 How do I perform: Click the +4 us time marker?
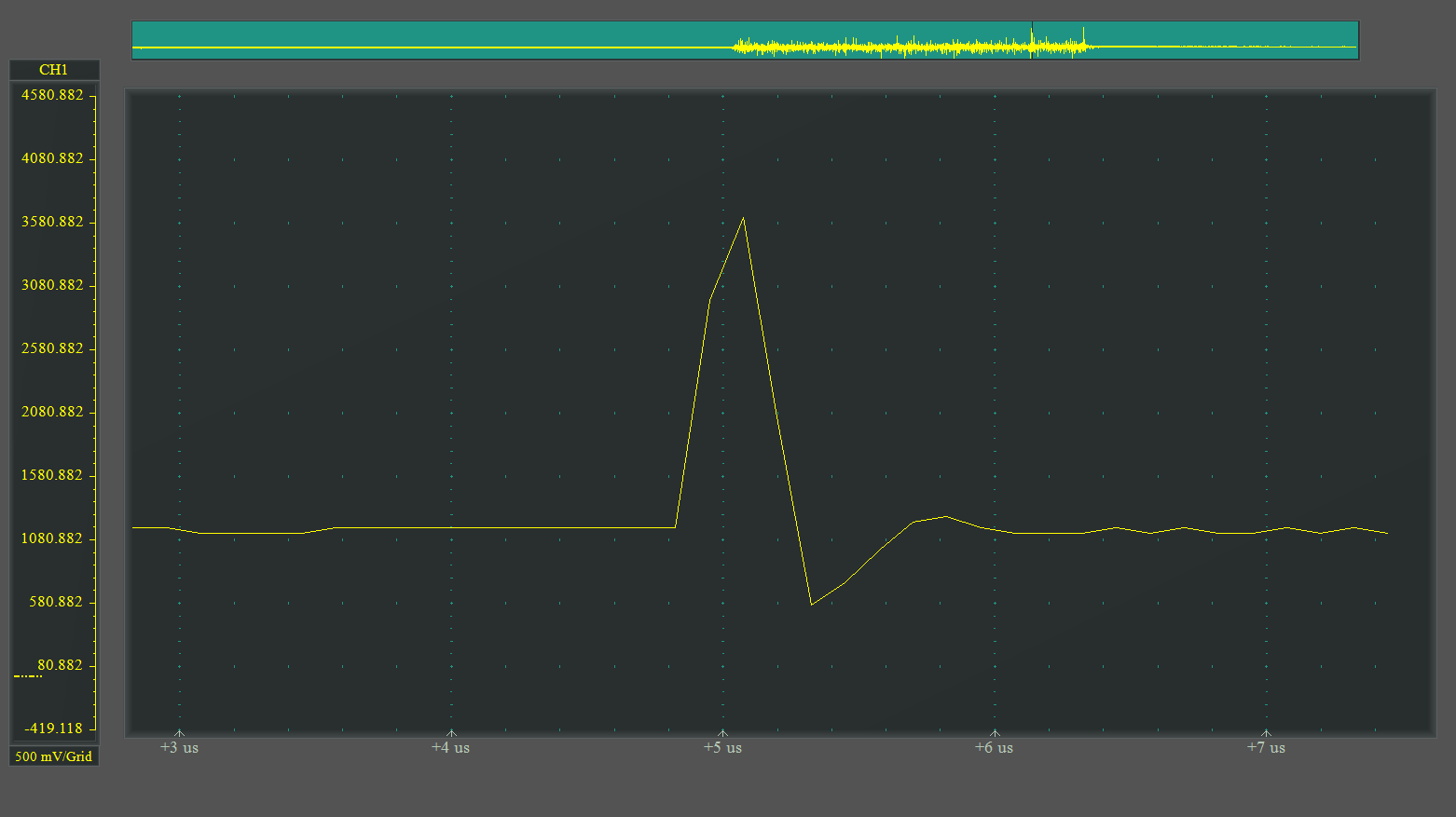pyautogui.click(x=451, y=747)
